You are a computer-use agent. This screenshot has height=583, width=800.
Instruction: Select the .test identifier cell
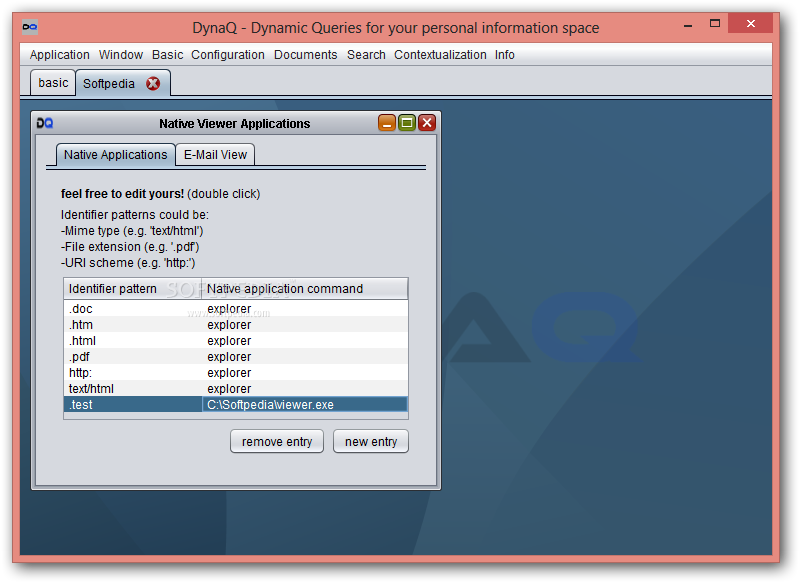click(133, 404)
